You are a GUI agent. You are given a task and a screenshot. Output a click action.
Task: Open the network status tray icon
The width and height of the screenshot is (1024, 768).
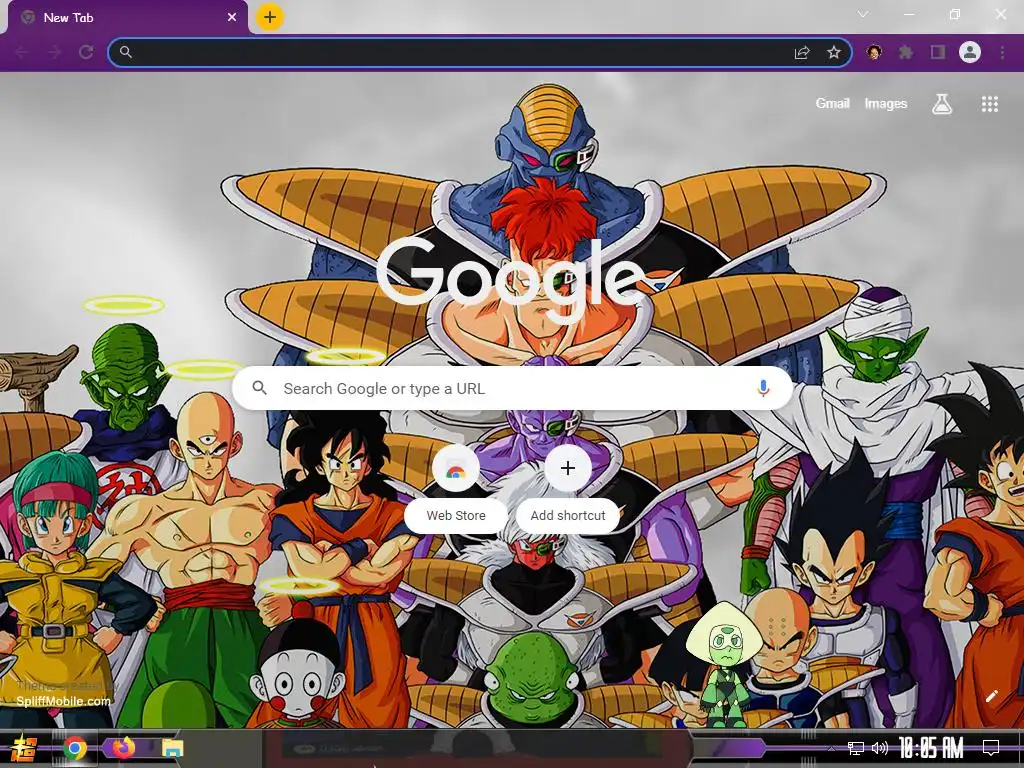[x=856, y=748]
